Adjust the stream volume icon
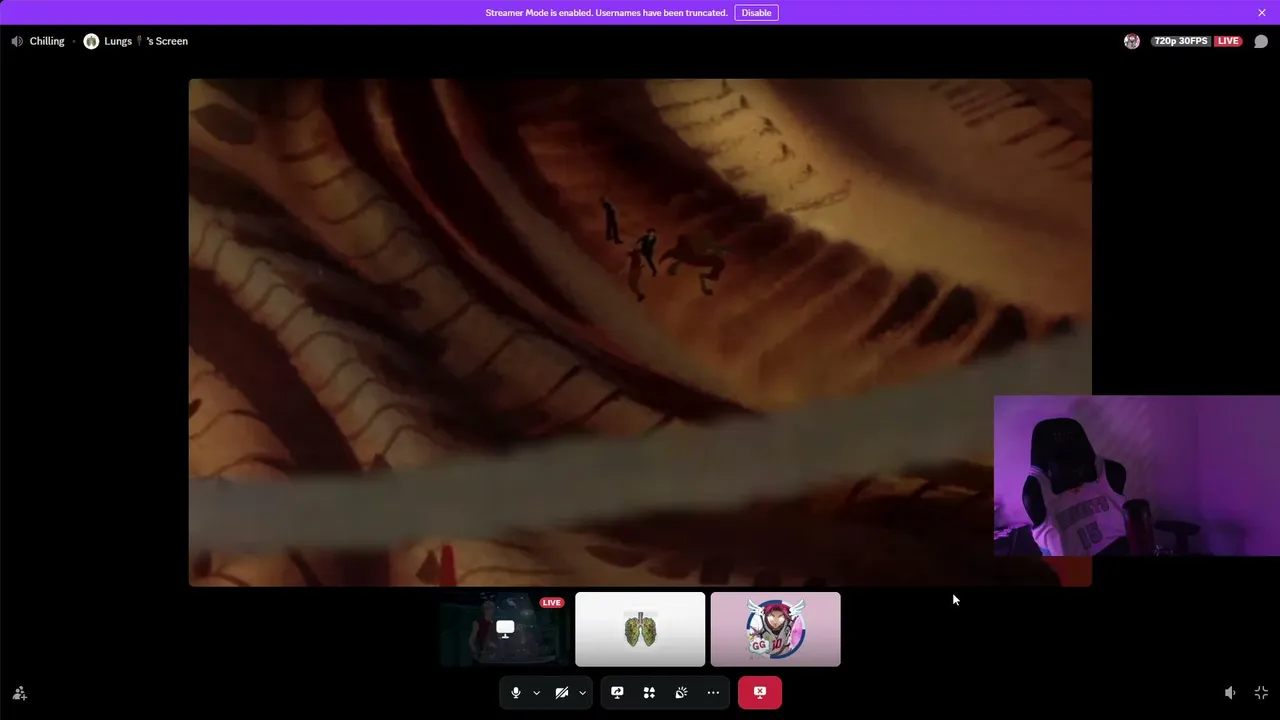 tap(1230, 693)
